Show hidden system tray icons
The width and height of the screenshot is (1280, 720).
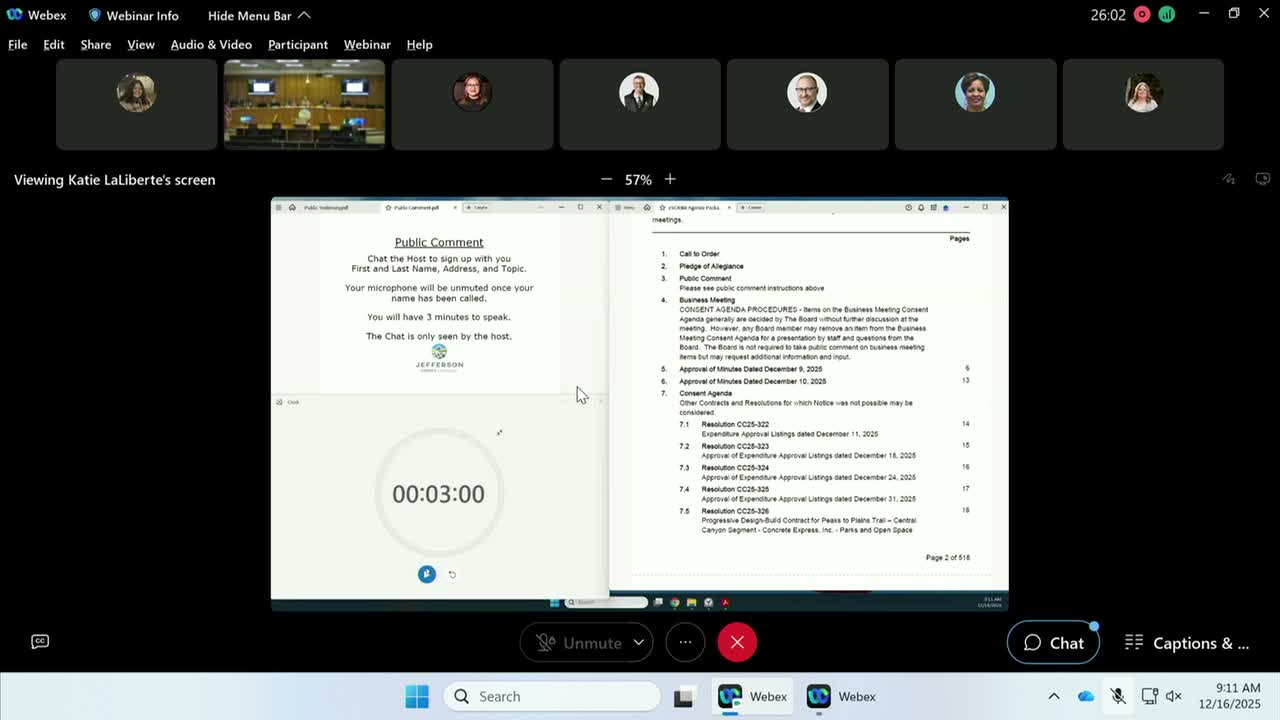[x=1053, y=696]
